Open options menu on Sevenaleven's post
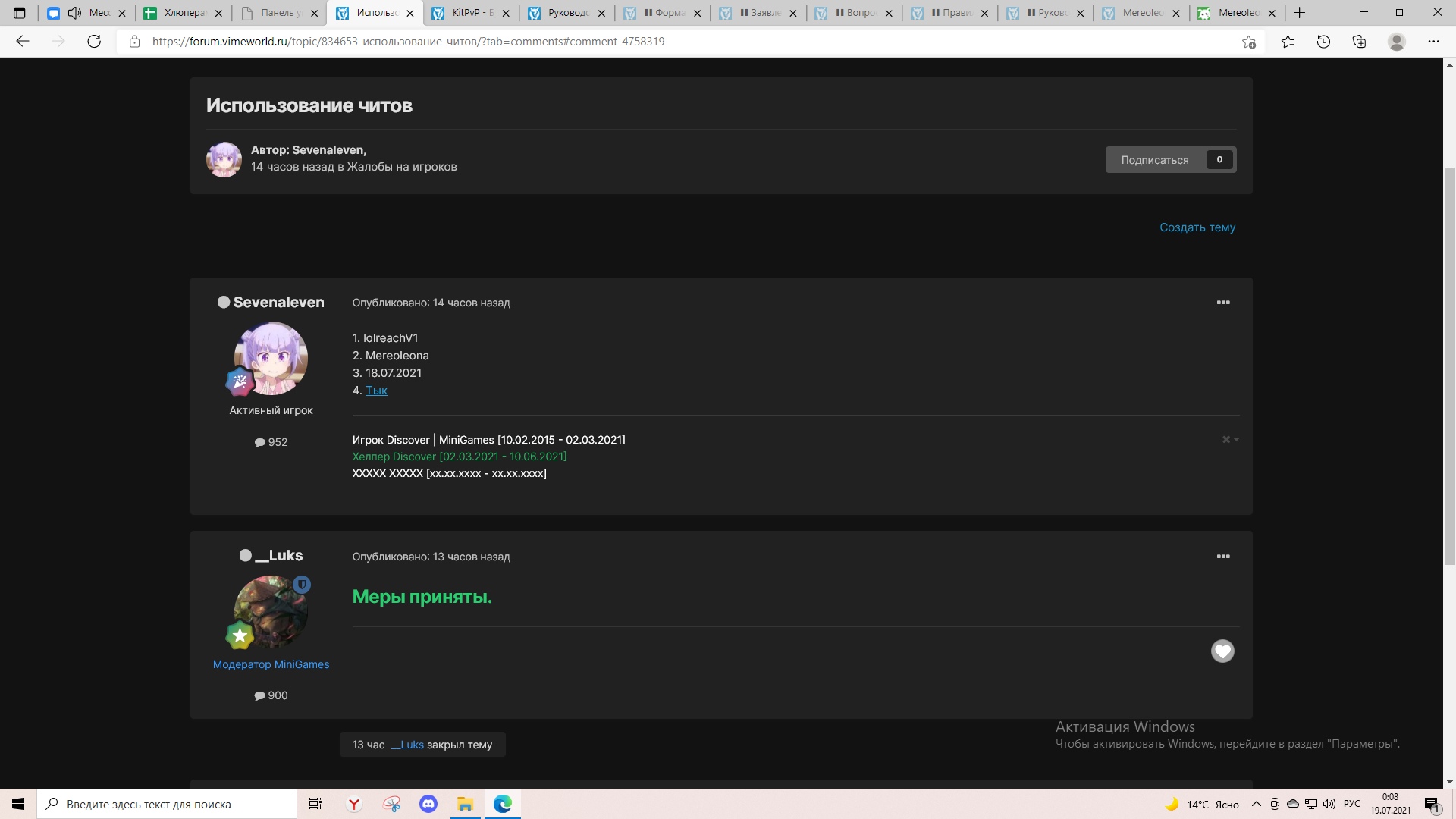Image resolution: width=1456 pixels, height=819 pixels. pos(1222,303)
